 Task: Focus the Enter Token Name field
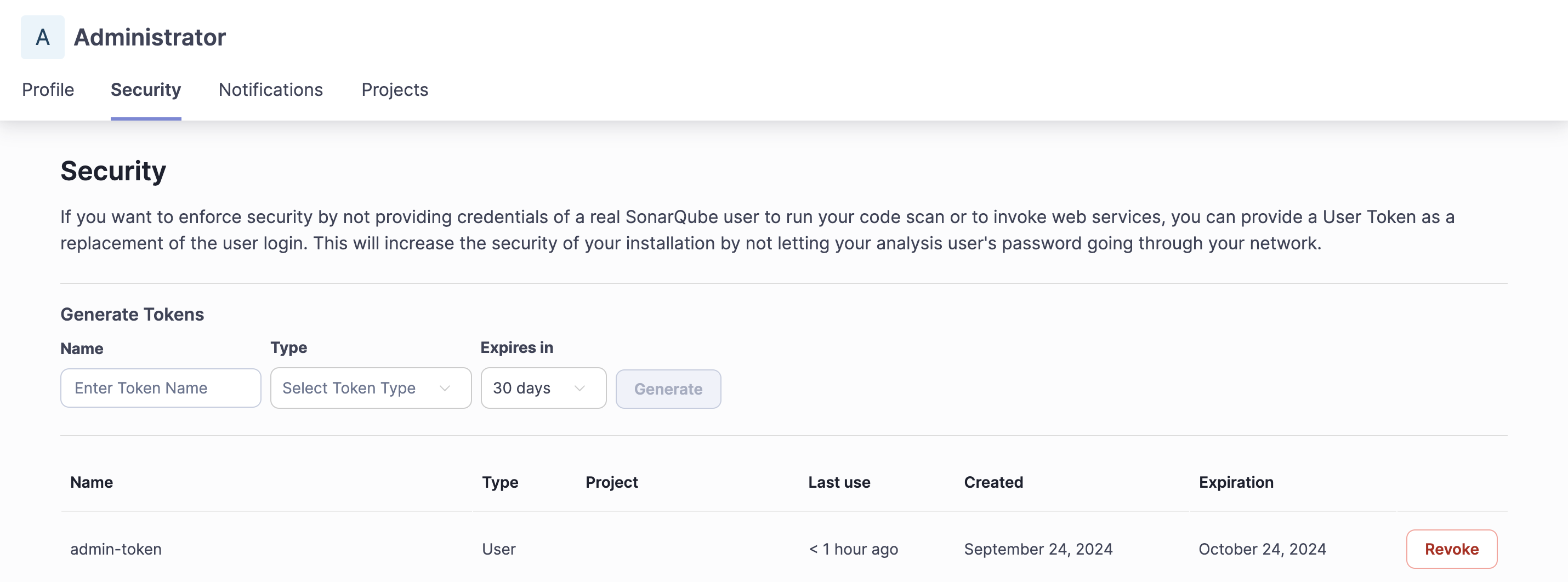161,388
